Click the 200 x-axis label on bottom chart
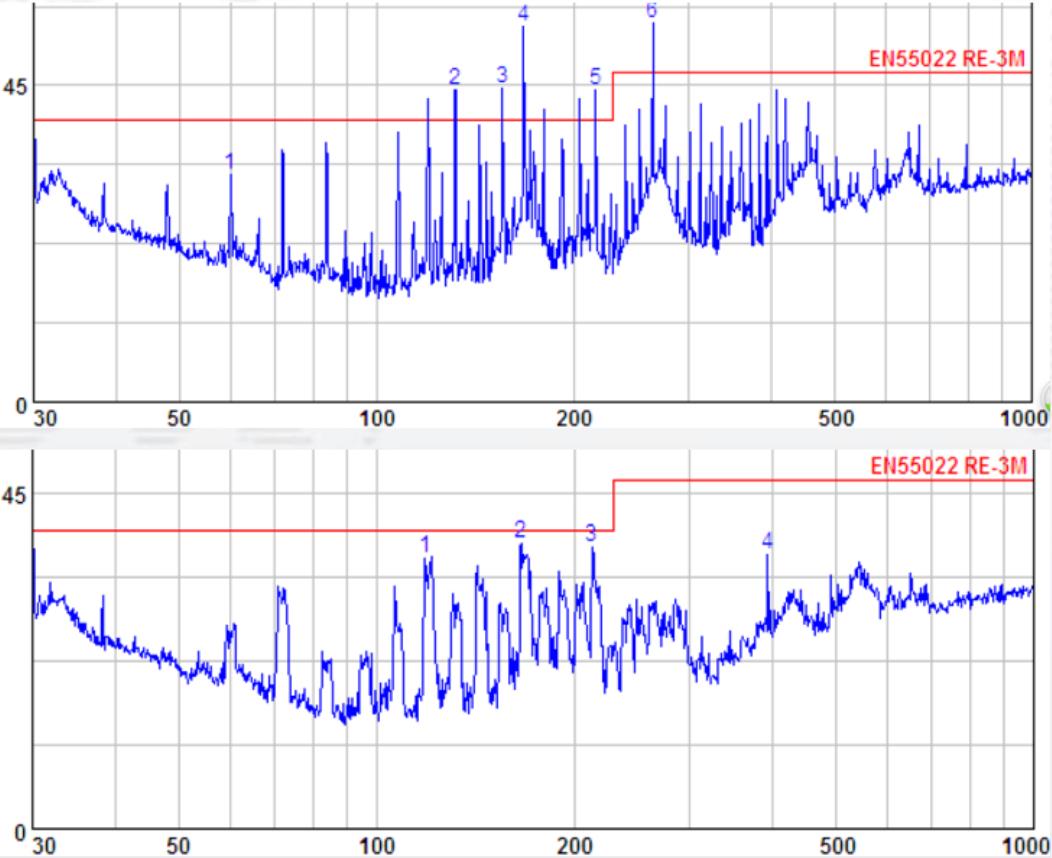 click(574, 844)
